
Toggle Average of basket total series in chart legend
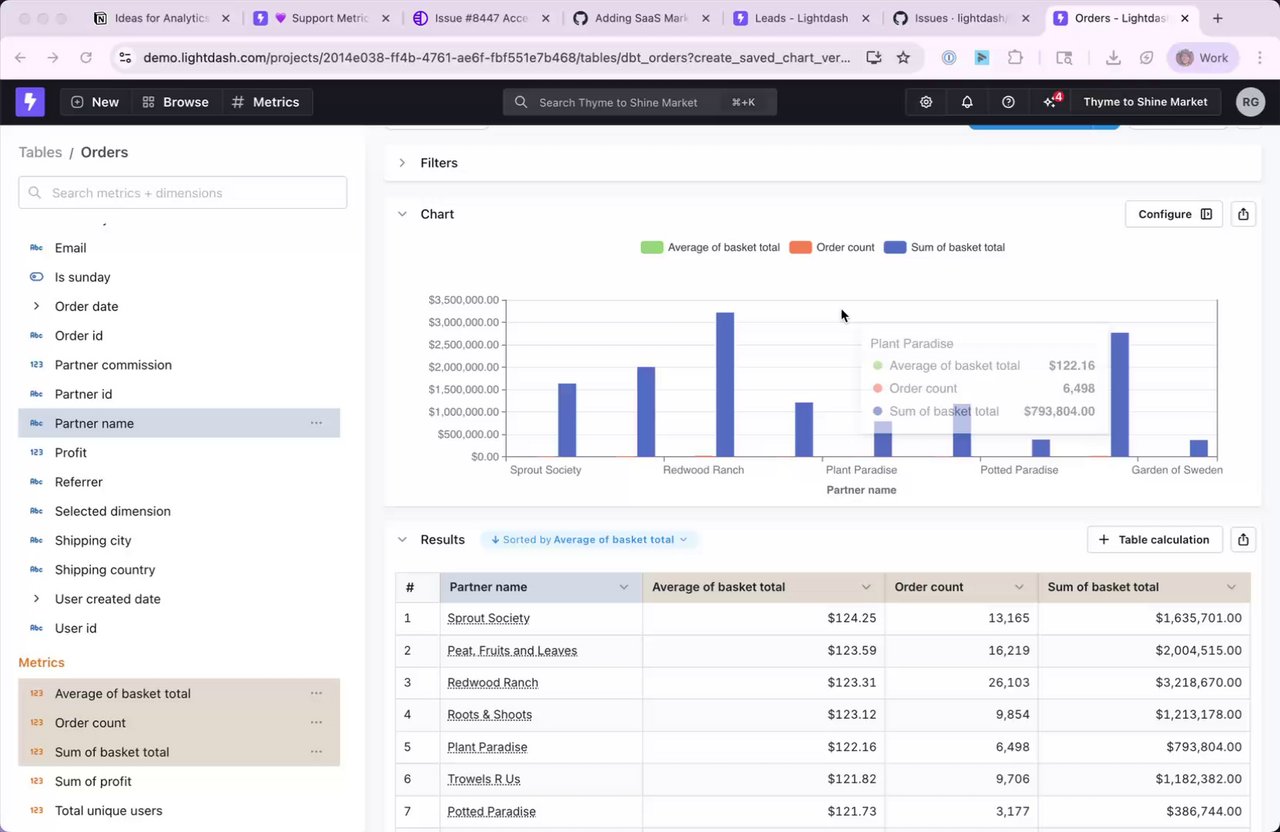click(x=710, y=247)
